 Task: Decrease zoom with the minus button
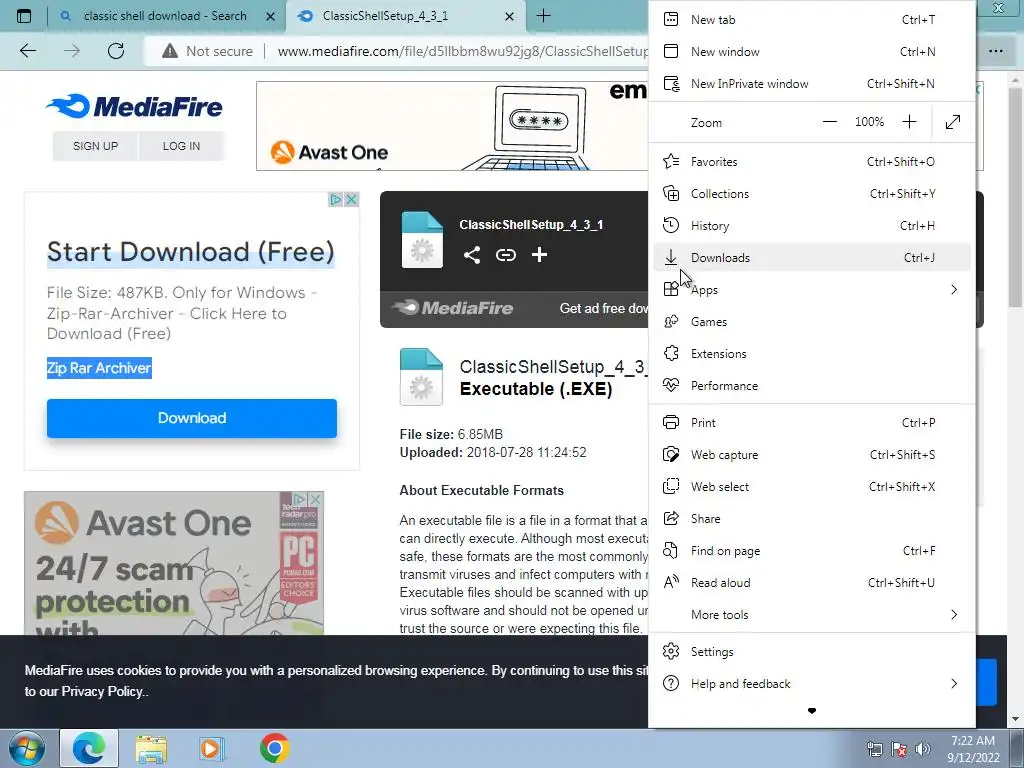click(829, 122)
